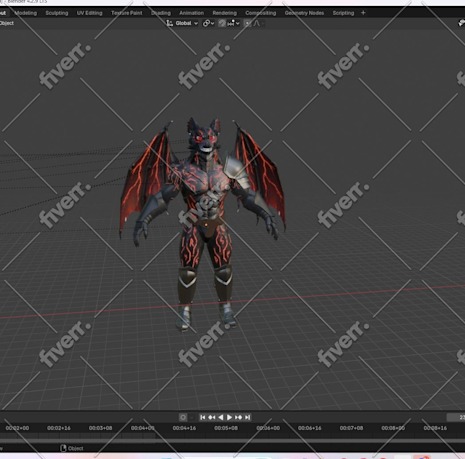465x459 pixels.
Task: Open the Global orientation dropdown
Action: tap(187, 23)
